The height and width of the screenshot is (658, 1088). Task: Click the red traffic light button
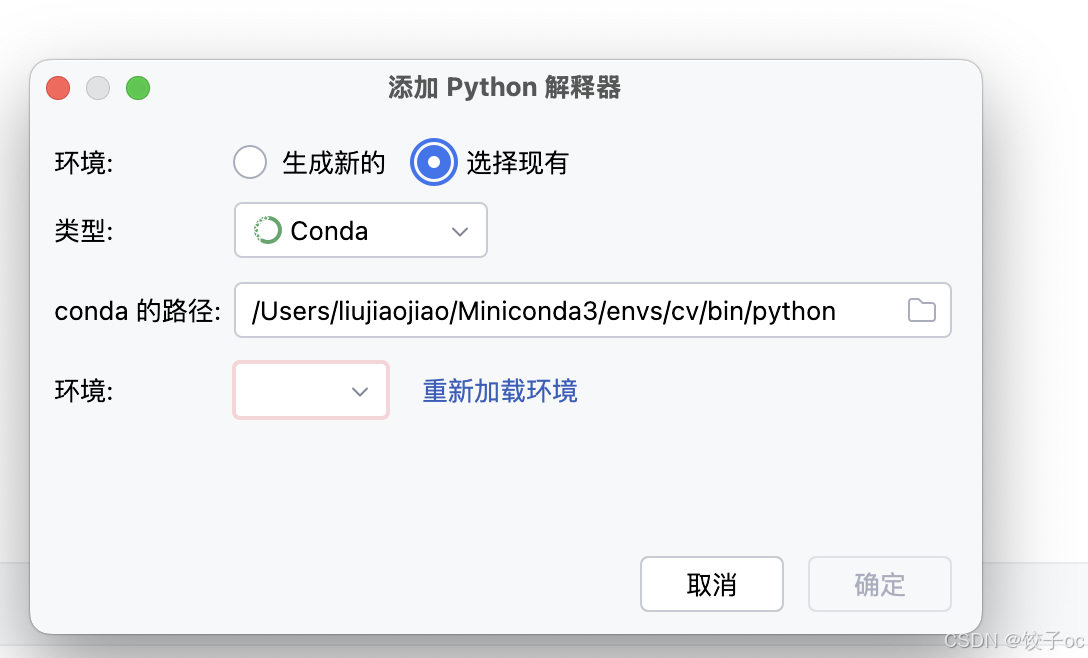(58, 88)
